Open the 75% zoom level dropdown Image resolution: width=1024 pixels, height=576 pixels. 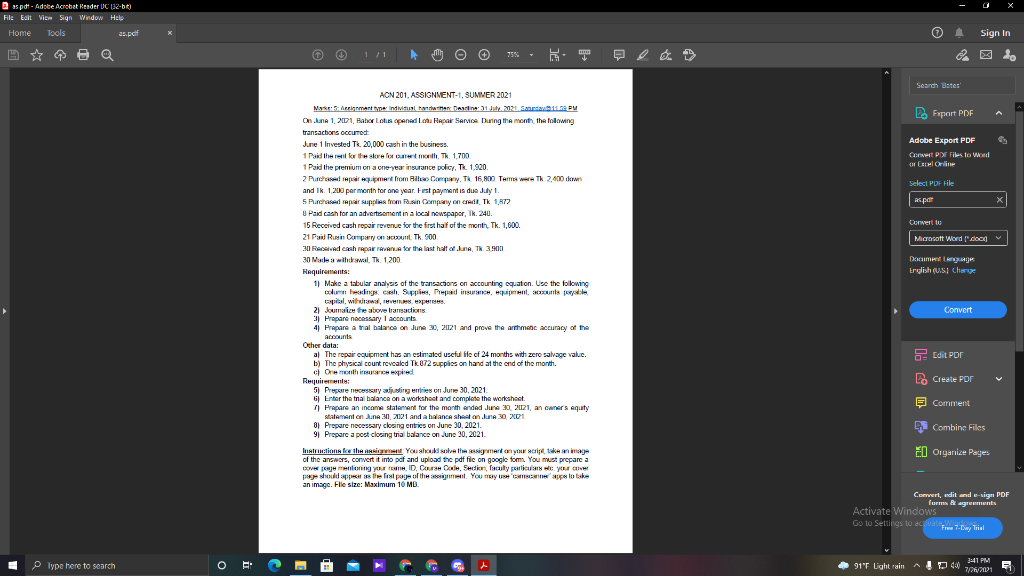532,55
